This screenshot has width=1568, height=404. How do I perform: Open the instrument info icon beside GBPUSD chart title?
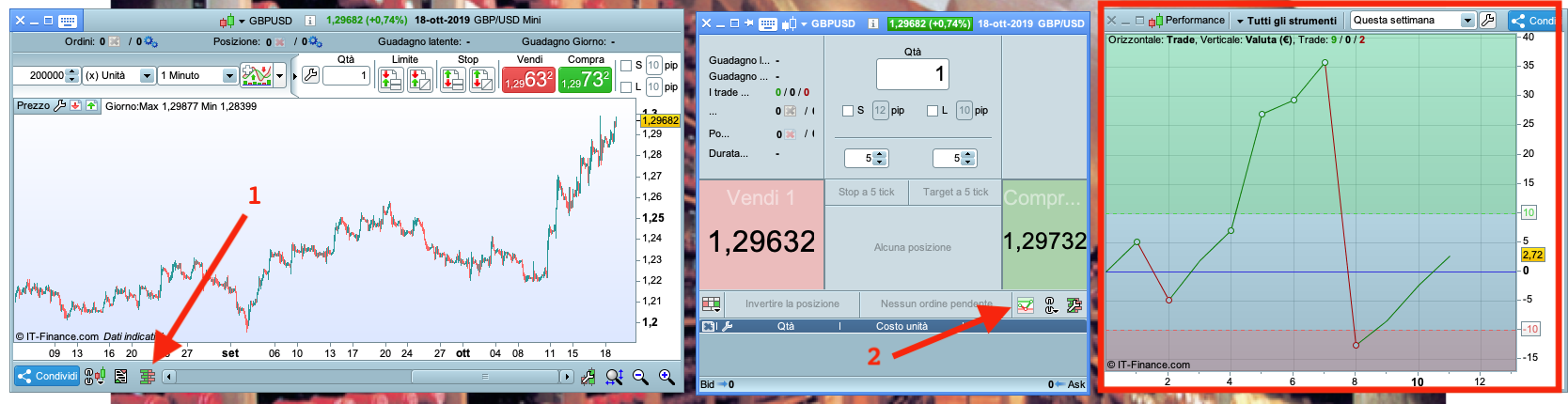309,20
